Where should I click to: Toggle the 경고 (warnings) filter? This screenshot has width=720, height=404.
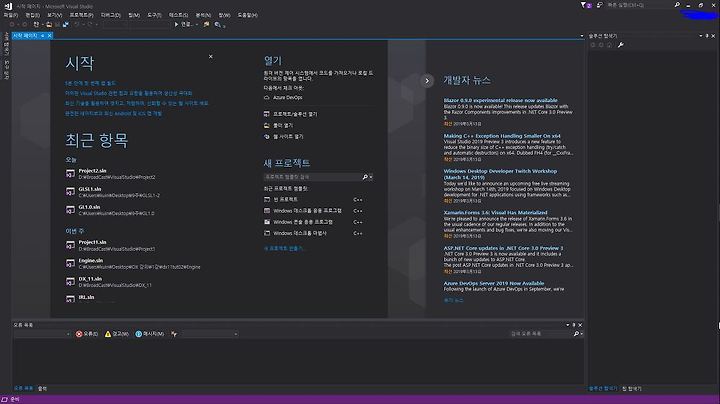click(x=117, y=334)
